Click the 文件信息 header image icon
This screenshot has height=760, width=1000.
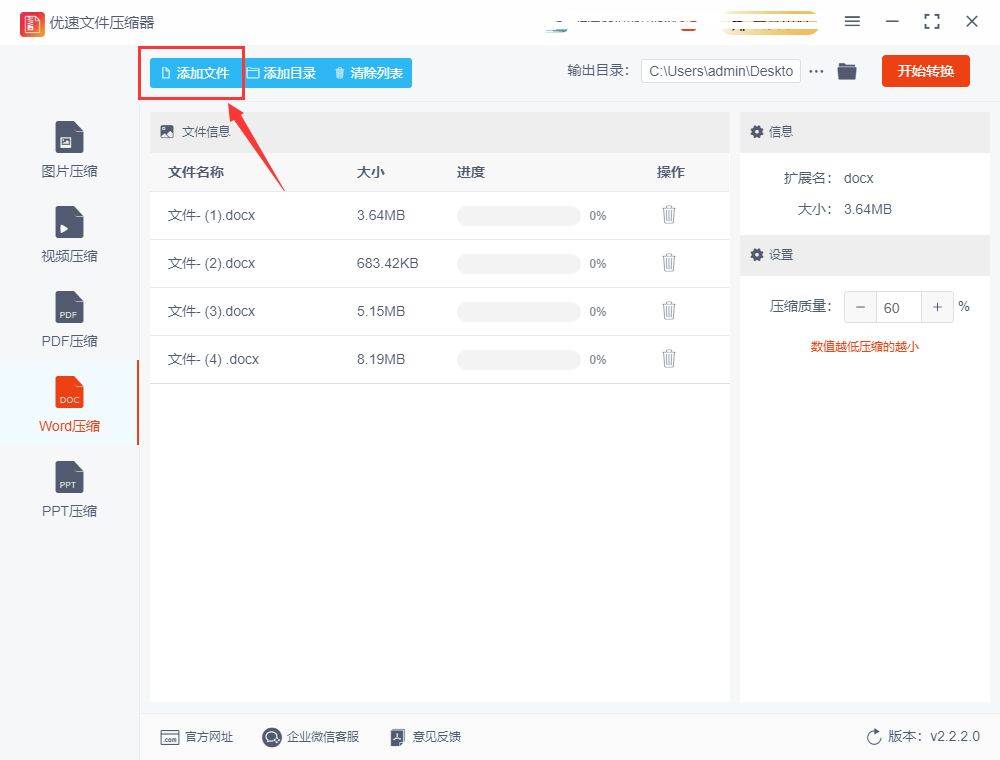tap(167, 132)
